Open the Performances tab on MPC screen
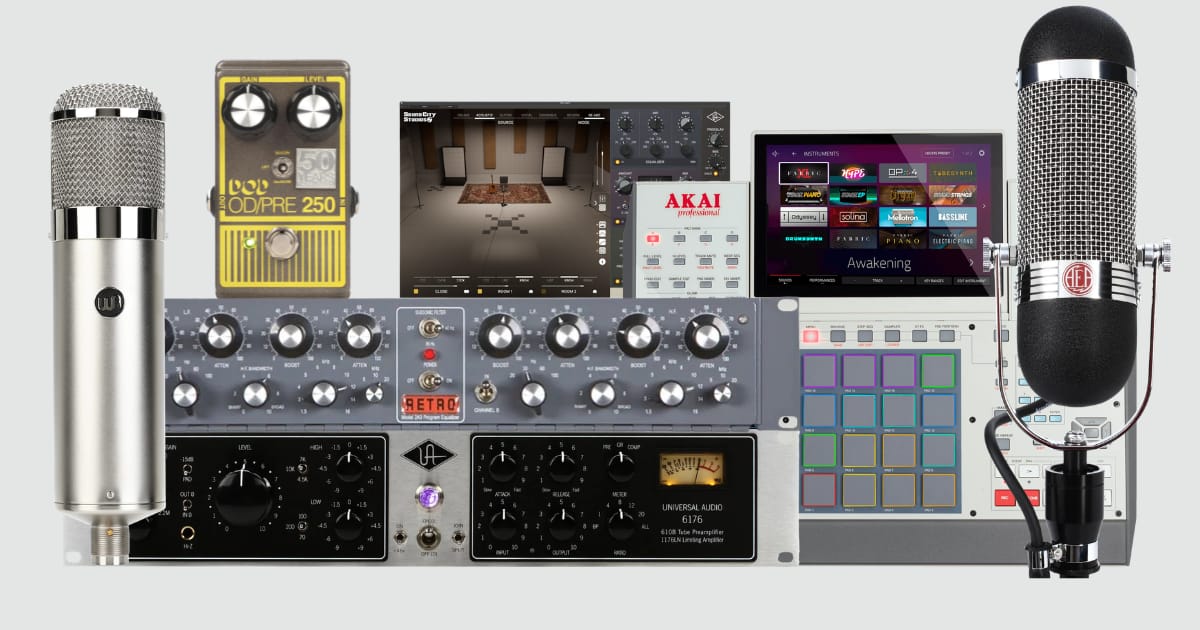The height and width of the screenshot is (630, 1200). (x=822, y=280)
